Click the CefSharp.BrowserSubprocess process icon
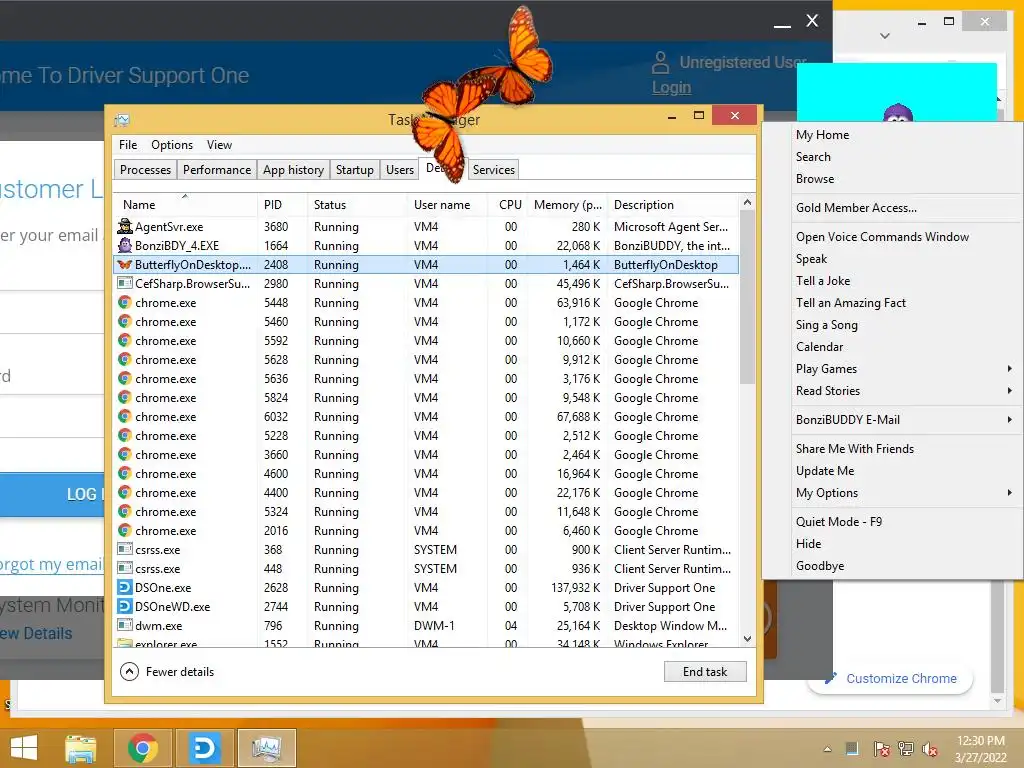 [125, 283]
